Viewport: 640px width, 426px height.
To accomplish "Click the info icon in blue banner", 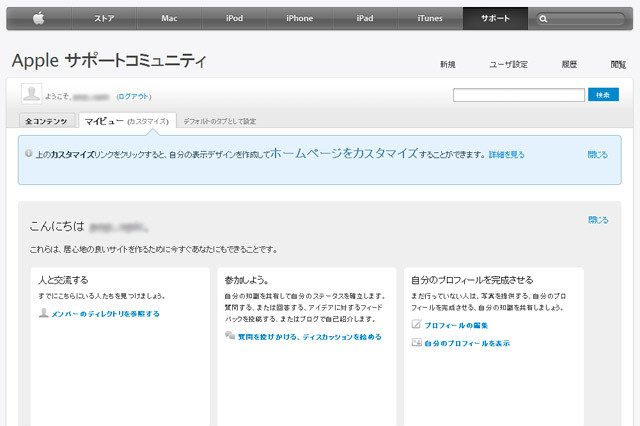I will [x=29, y=153].
